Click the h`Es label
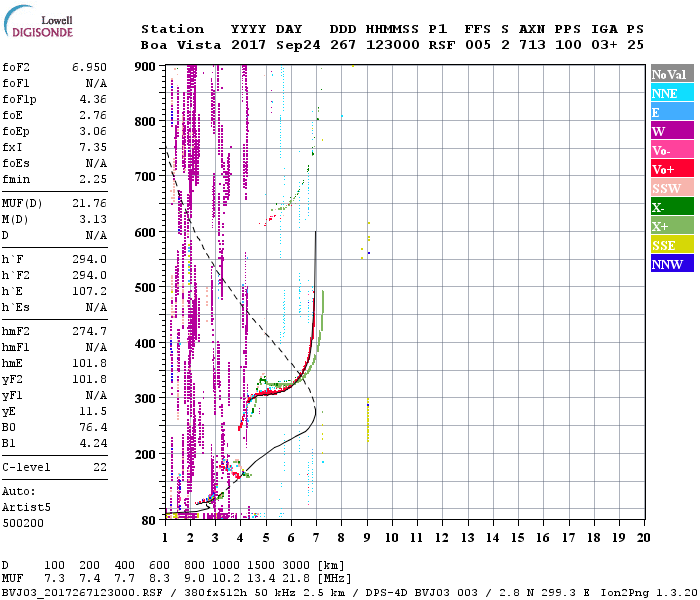This screenshot has width=700, height=600. [x=16, y=308]
